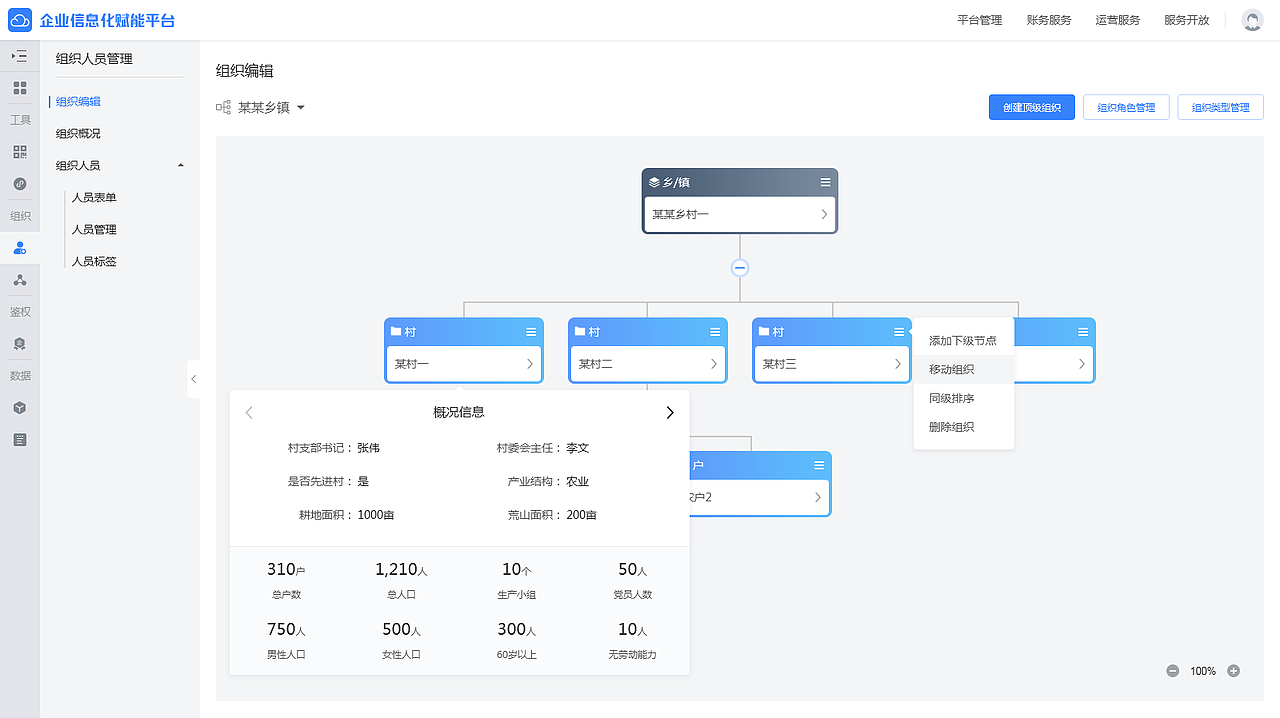Click the organization tree icon beside 某某乡镇
The height and width of the screenshot is (718, 1280).
click(223, 107)
